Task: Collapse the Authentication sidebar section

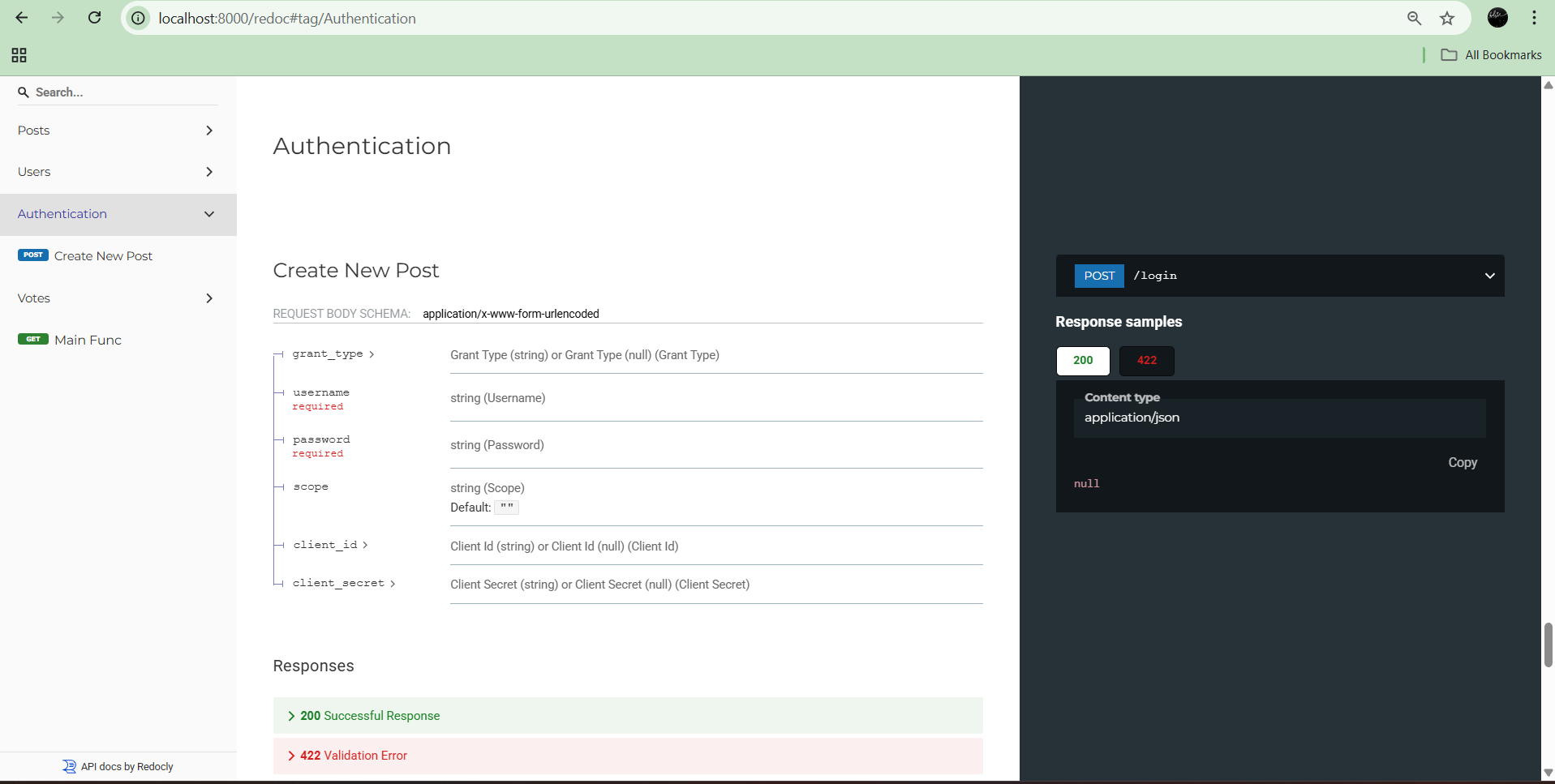Action: (x=118, y=214)
